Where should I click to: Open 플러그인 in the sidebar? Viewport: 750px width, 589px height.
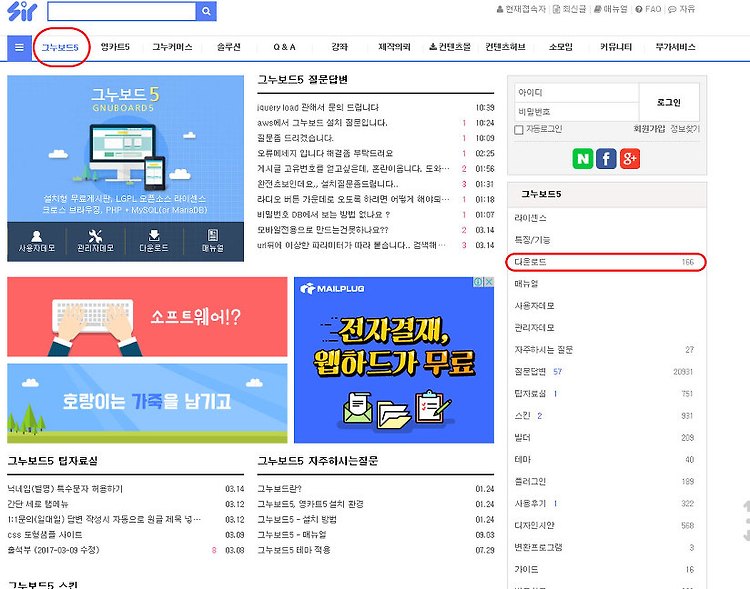(x=606, y=482)
